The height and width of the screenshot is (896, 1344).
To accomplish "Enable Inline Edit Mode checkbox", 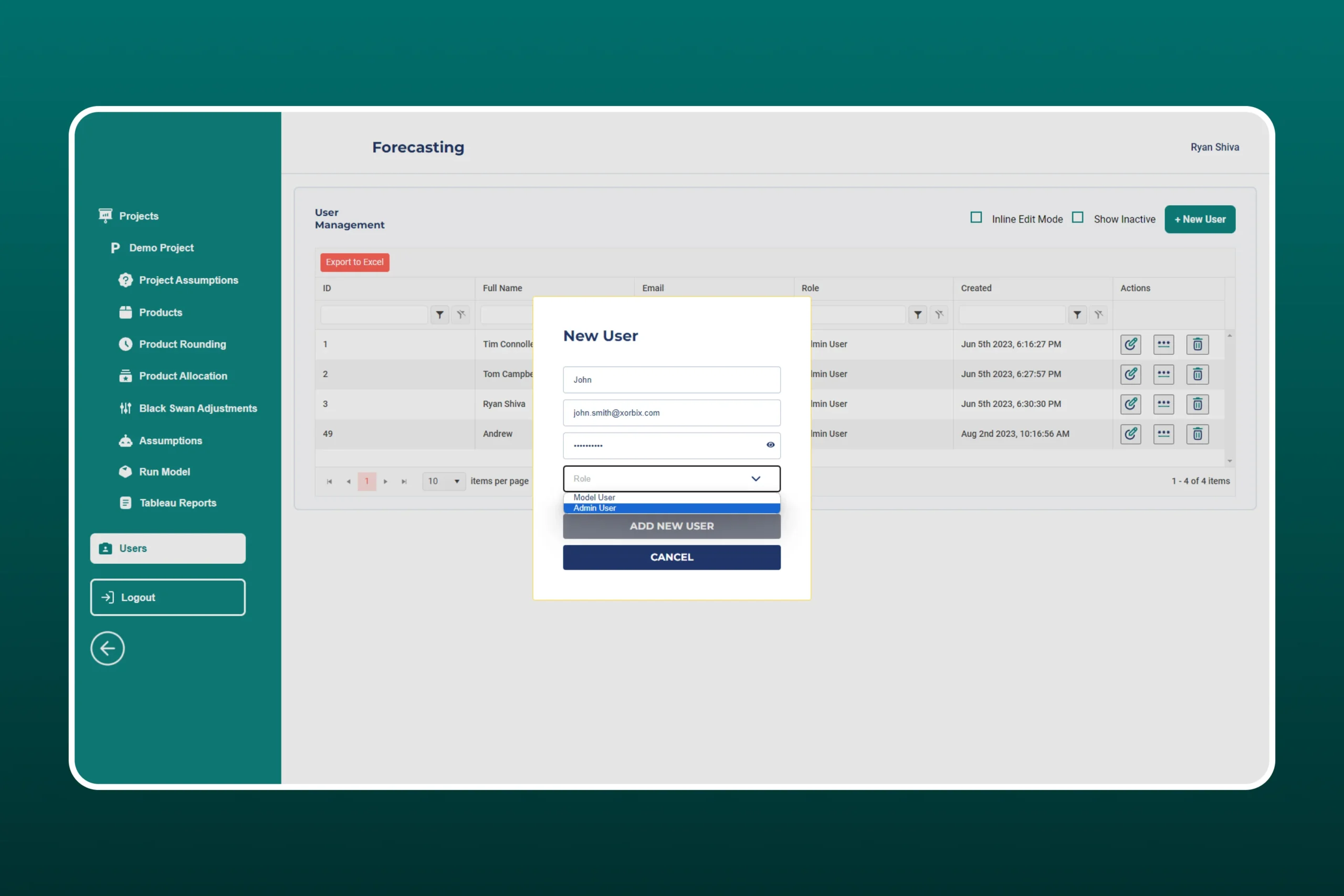I will point(976,218).
